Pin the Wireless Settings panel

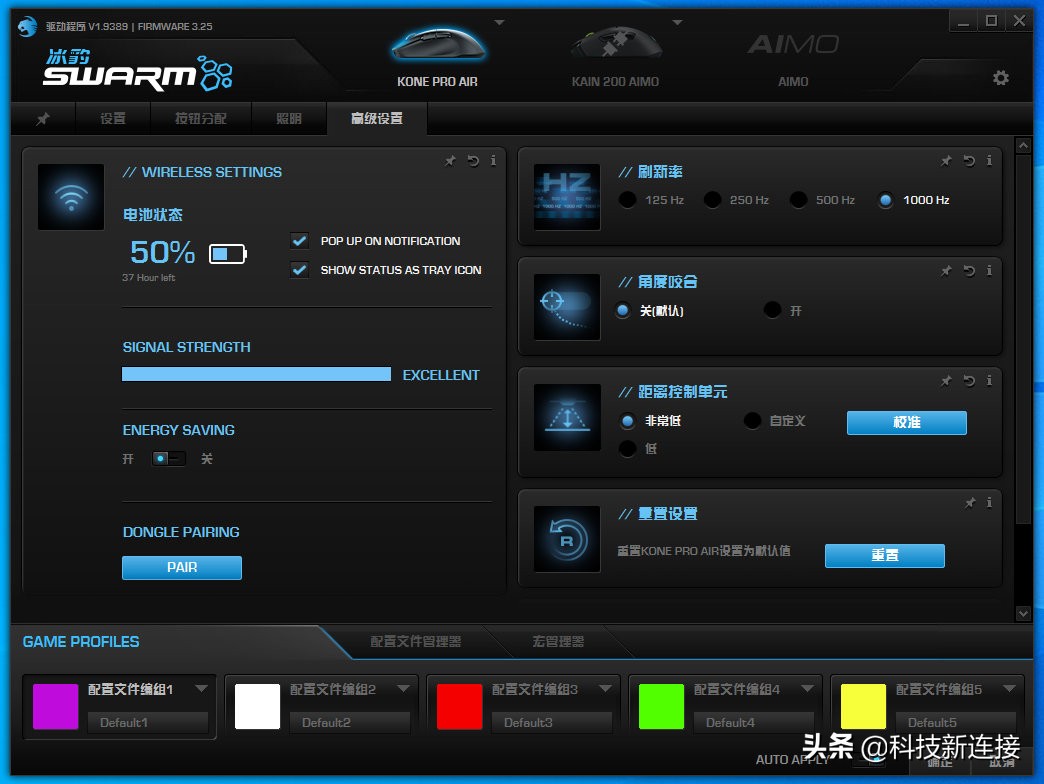(451, 160)
